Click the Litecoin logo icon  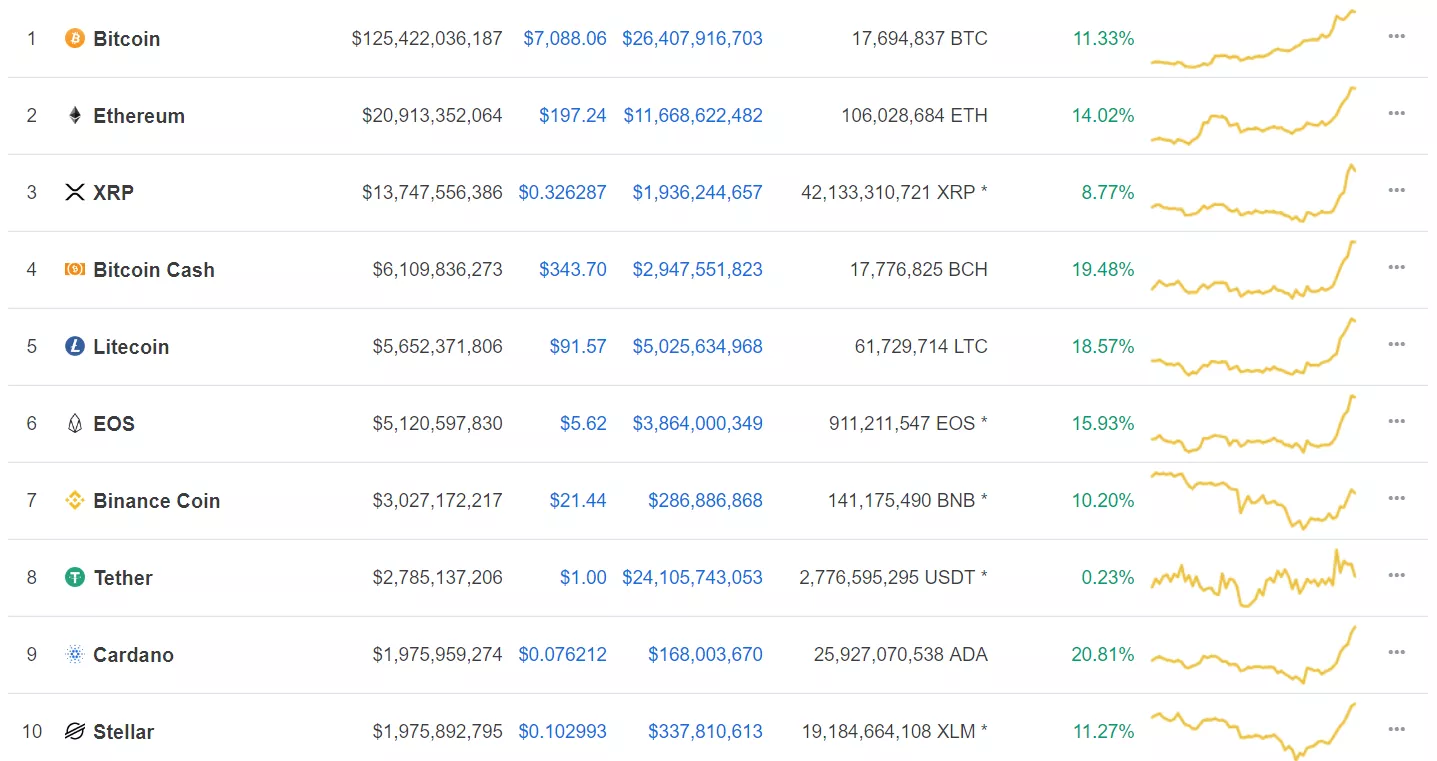click(74, 346)
